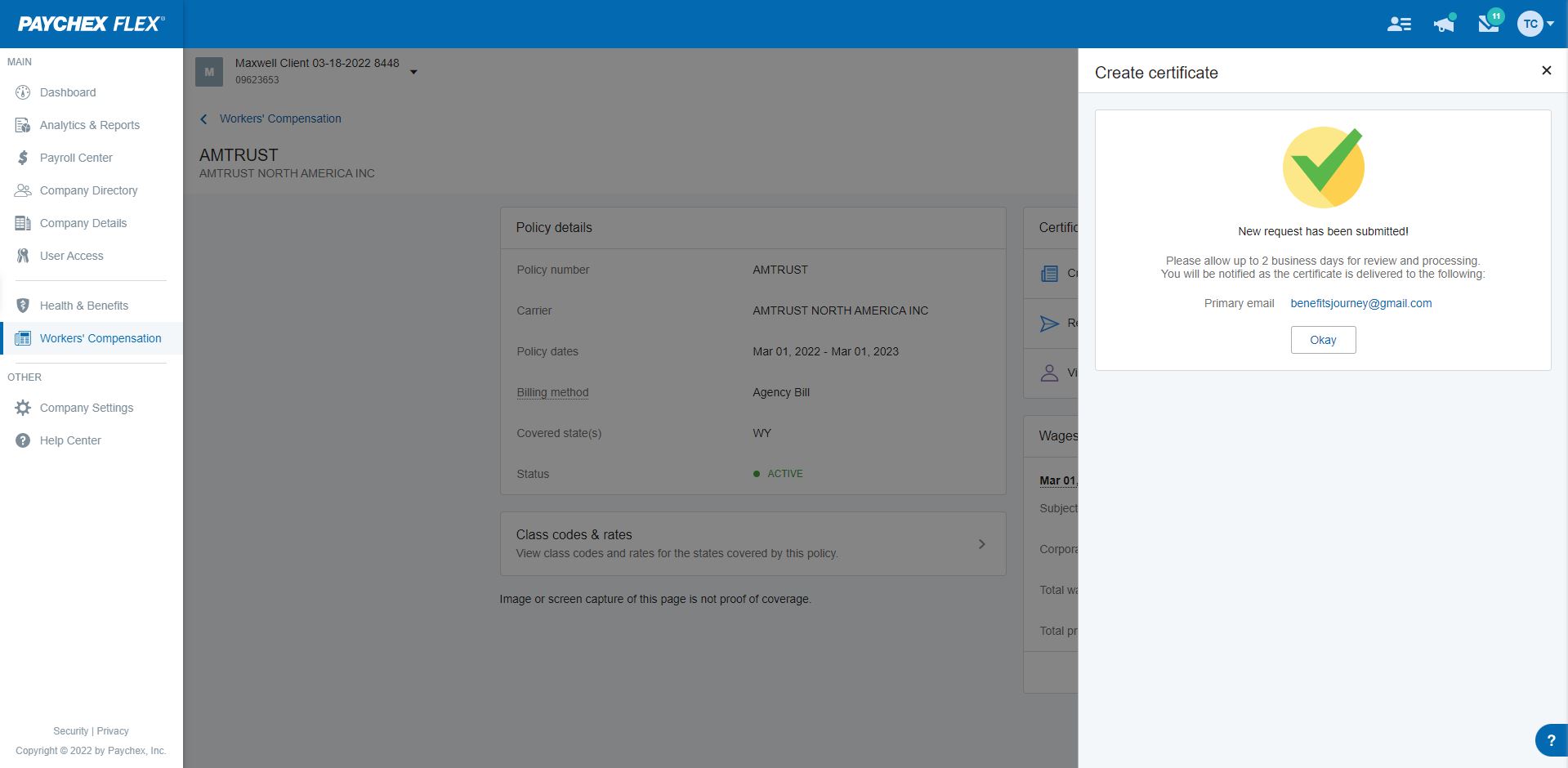Screen dimensions: 1568x768
Task: Open Payroll Center
Action: coord(76,158)
